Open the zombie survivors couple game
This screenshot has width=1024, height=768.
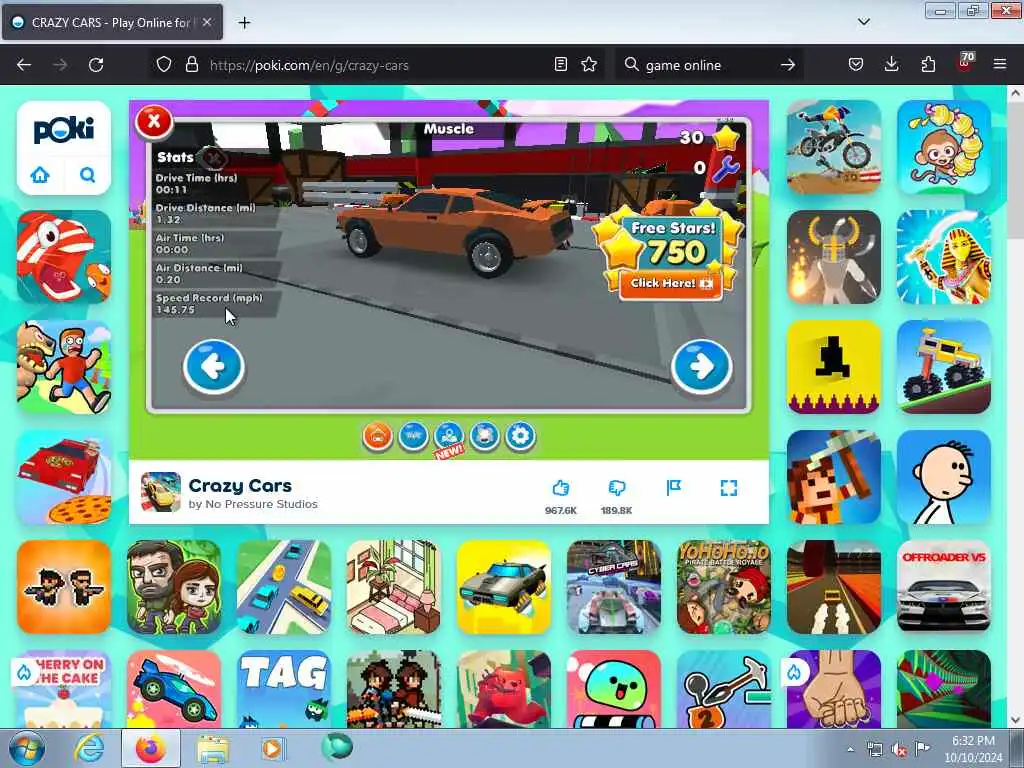coord(174,586)
